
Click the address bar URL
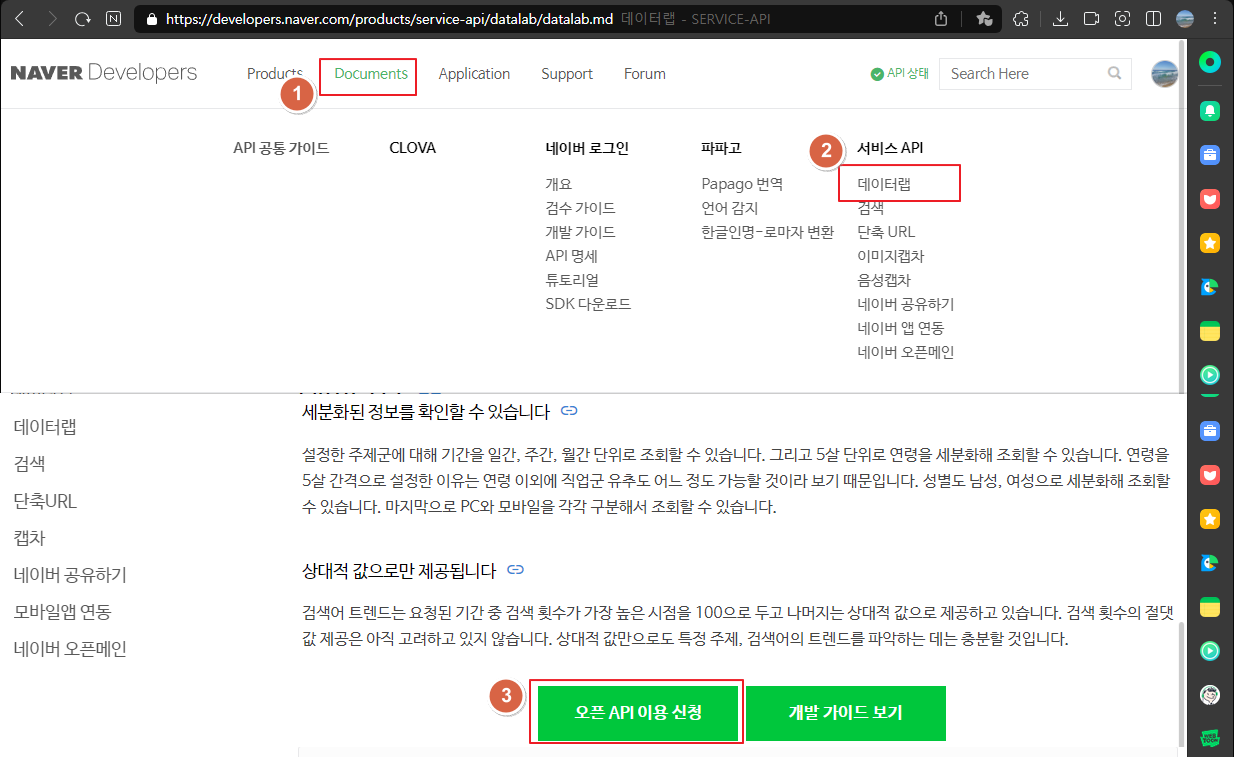pyautogui.click(x=389, y=19)
